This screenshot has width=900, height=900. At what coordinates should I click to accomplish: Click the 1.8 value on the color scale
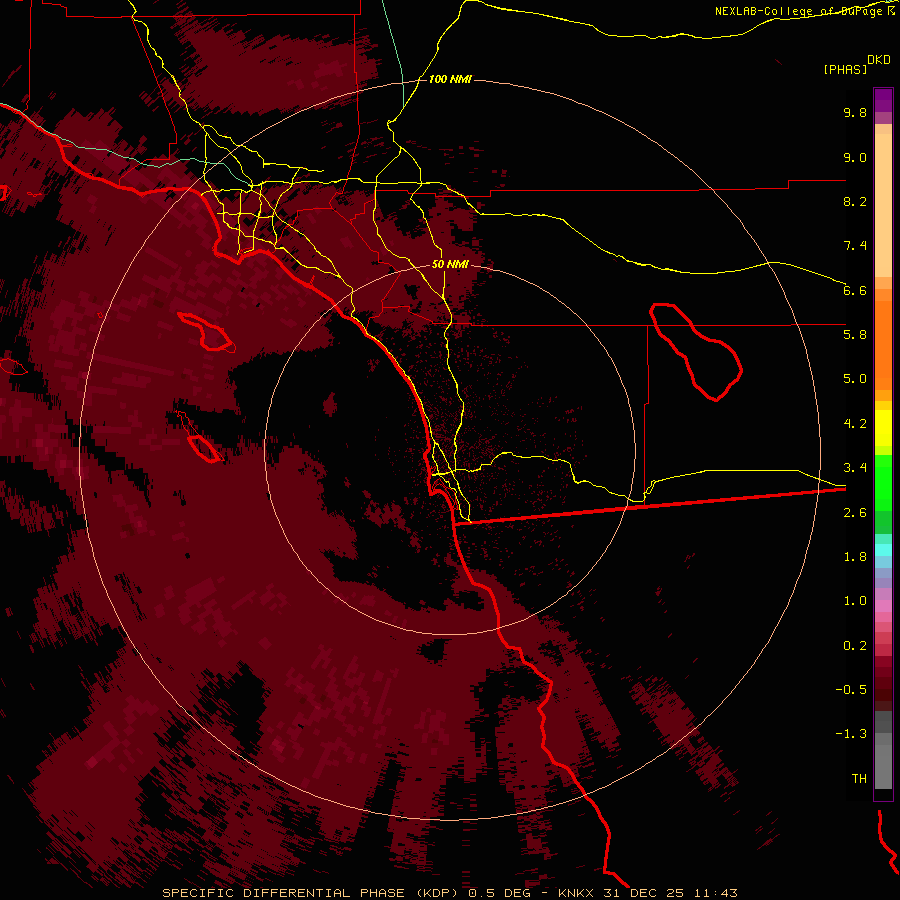coord(855,557)
